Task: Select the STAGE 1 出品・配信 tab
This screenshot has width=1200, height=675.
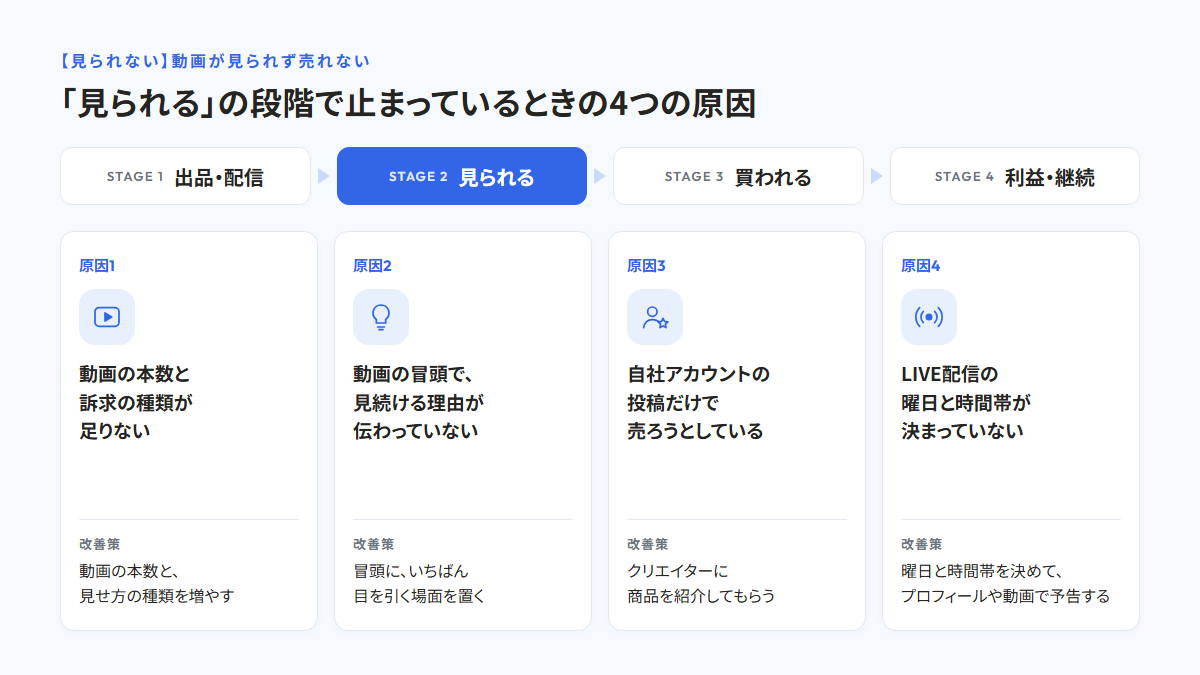Action: coord(186,176)
